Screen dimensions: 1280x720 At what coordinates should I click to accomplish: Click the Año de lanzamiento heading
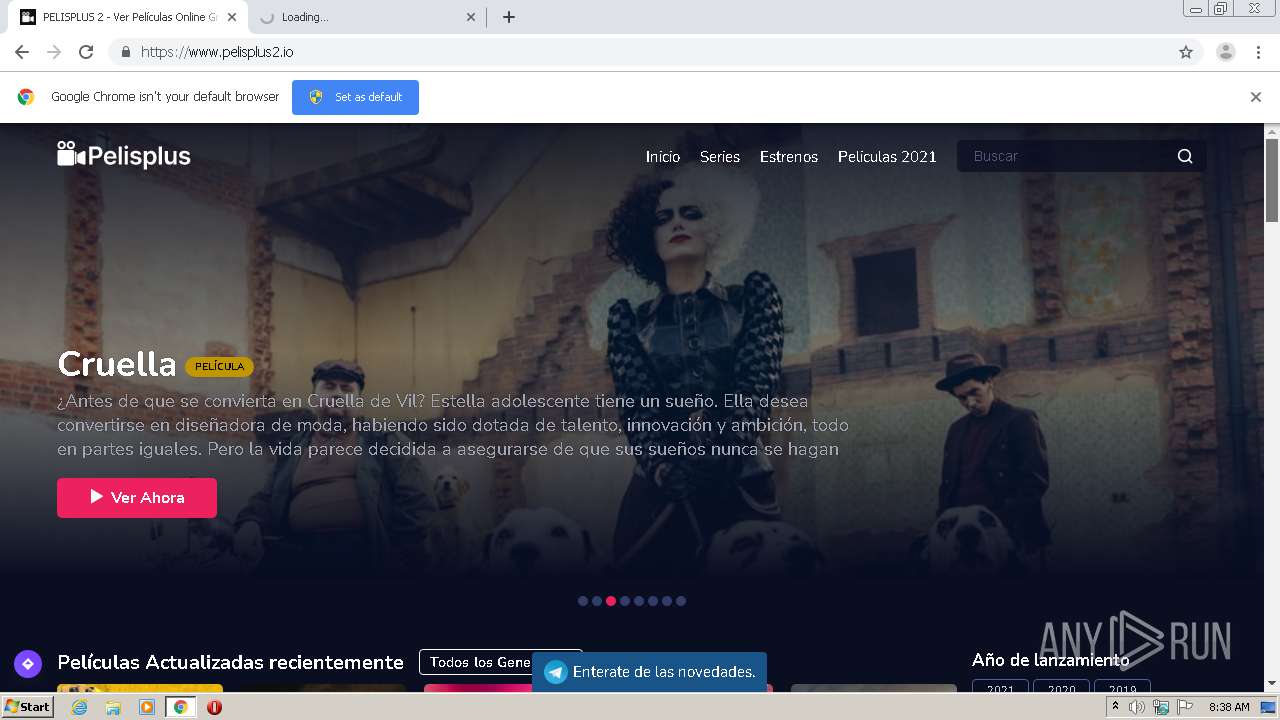1050,660
